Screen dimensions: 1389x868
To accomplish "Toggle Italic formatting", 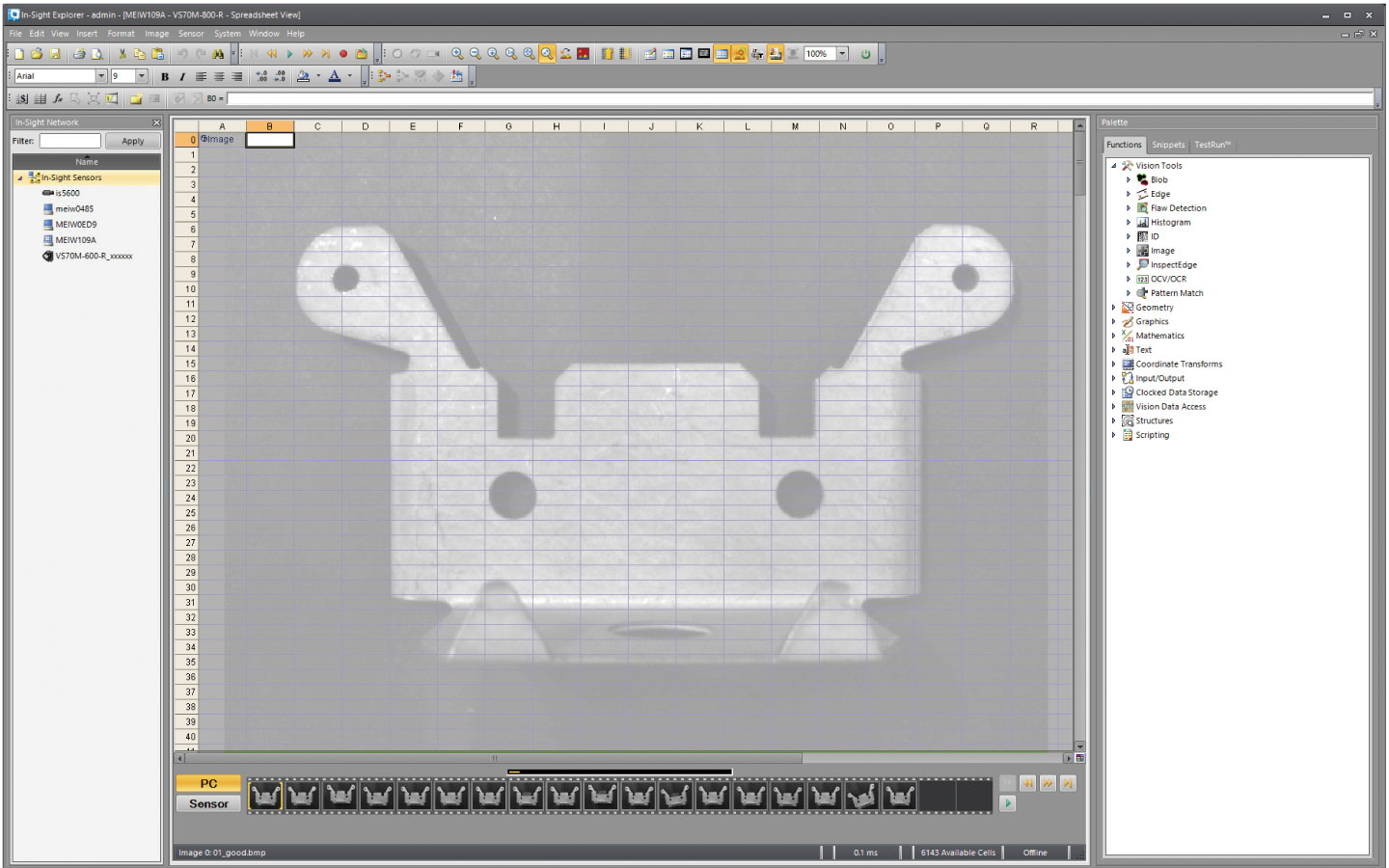I will tap(182, 76).
